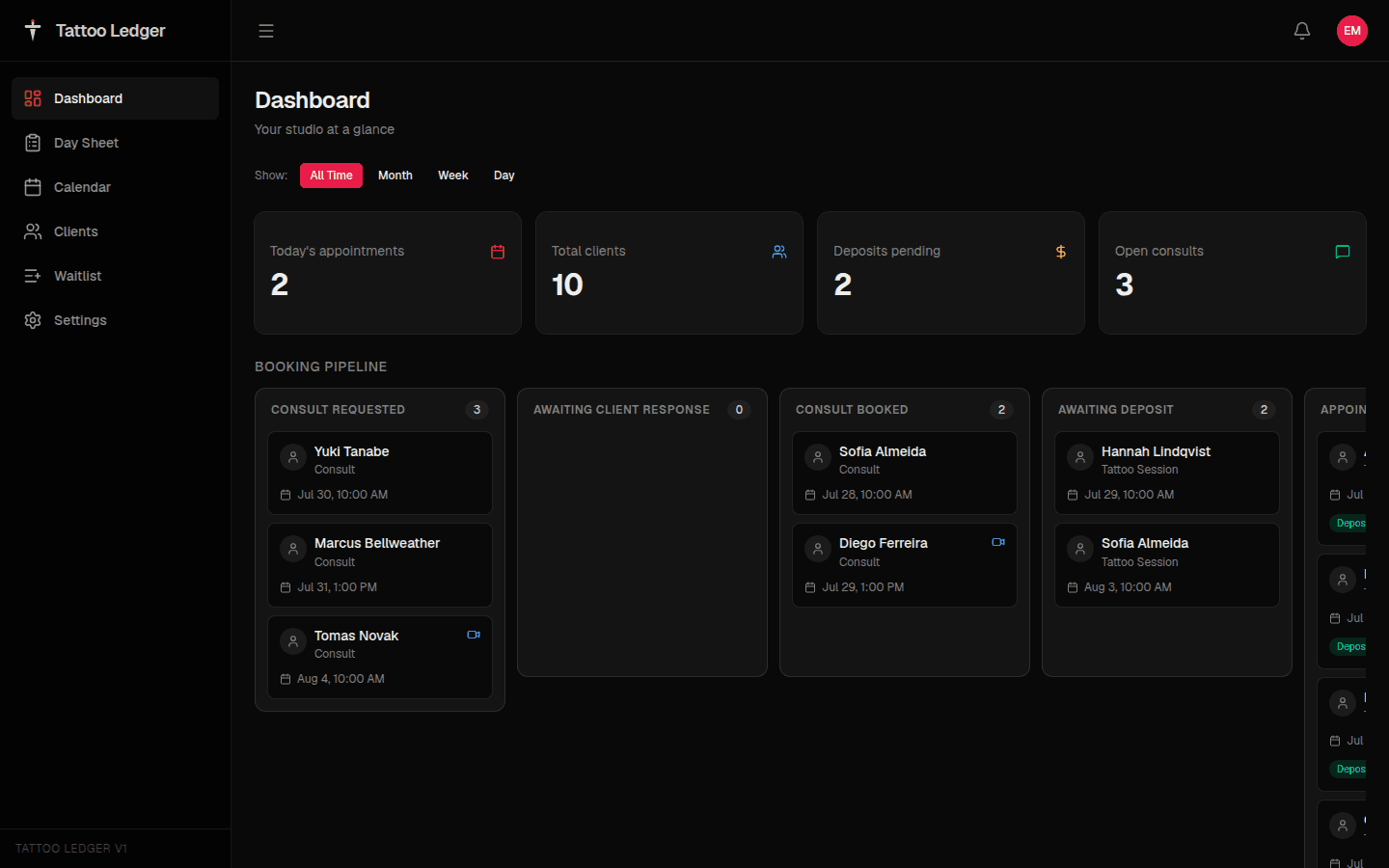Open the Settings page
The image size is (1389, 868).
pos(115,320)
